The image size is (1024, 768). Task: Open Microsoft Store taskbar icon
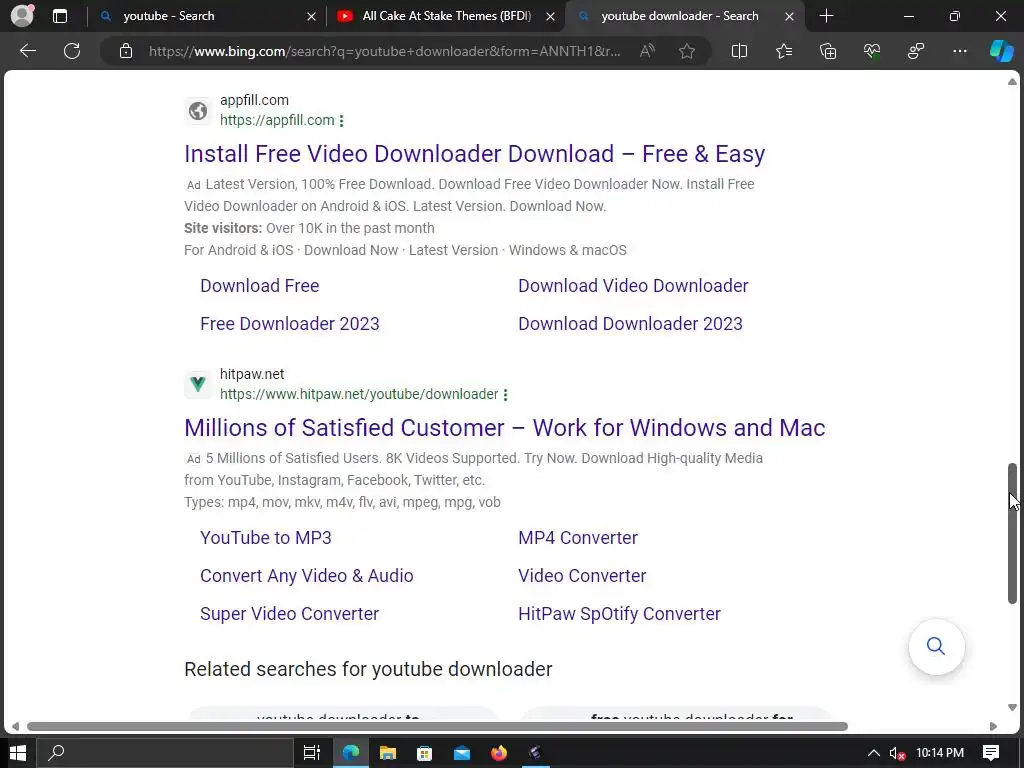[424, 753]
